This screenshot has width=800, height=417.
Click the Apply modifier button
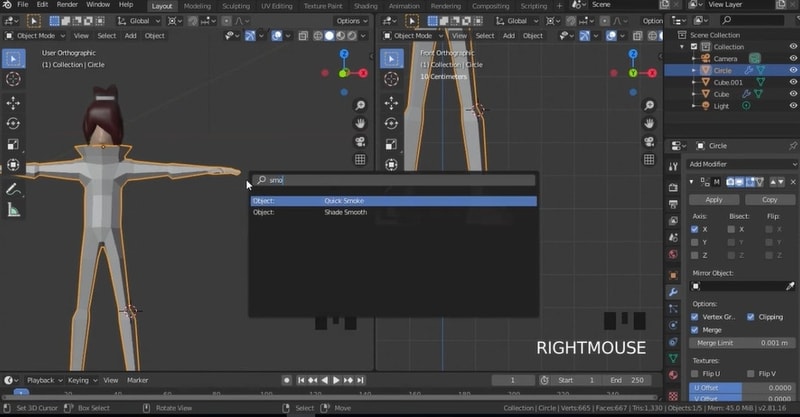[x=714, y=199]
